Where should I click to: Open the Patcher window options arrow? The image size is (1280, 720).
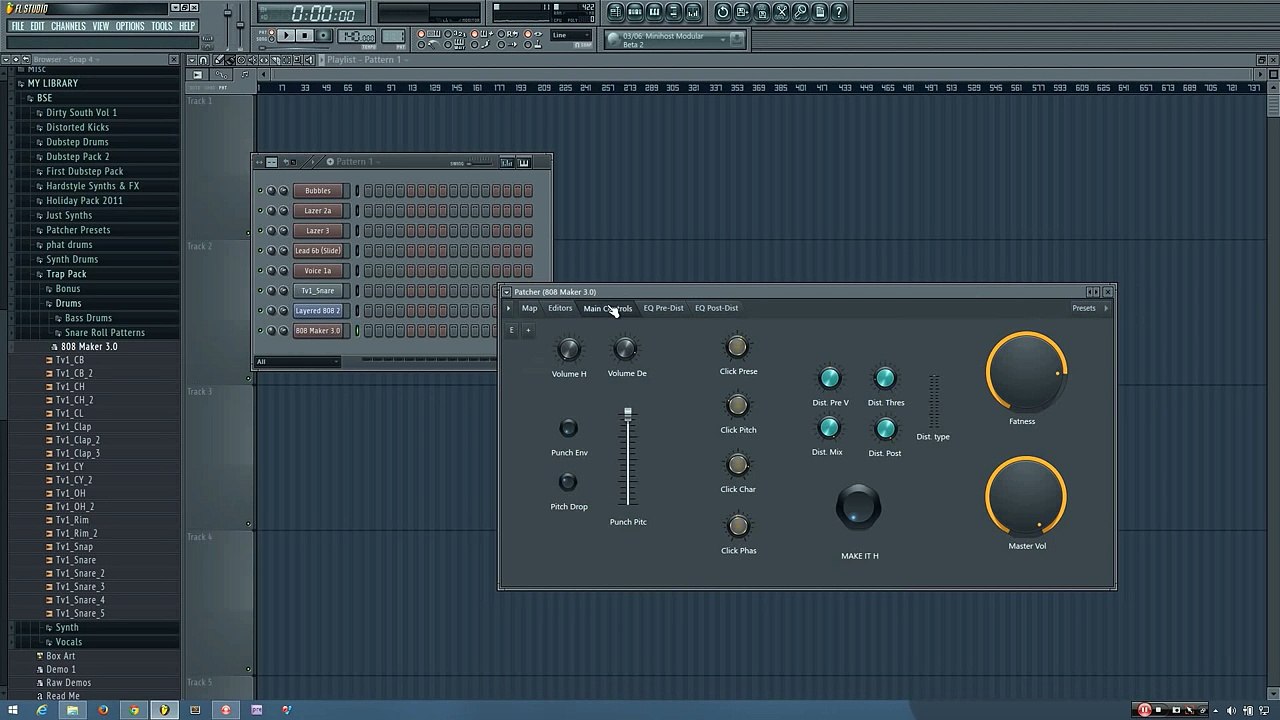tap(506, 292)
